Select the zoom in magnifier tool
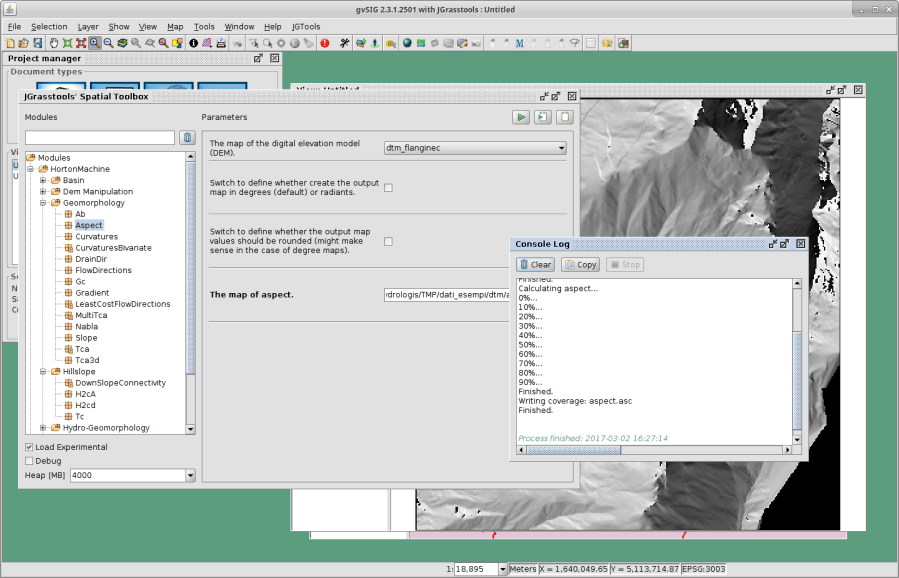Viewport: 899px width, 578px height. point(95,43)
